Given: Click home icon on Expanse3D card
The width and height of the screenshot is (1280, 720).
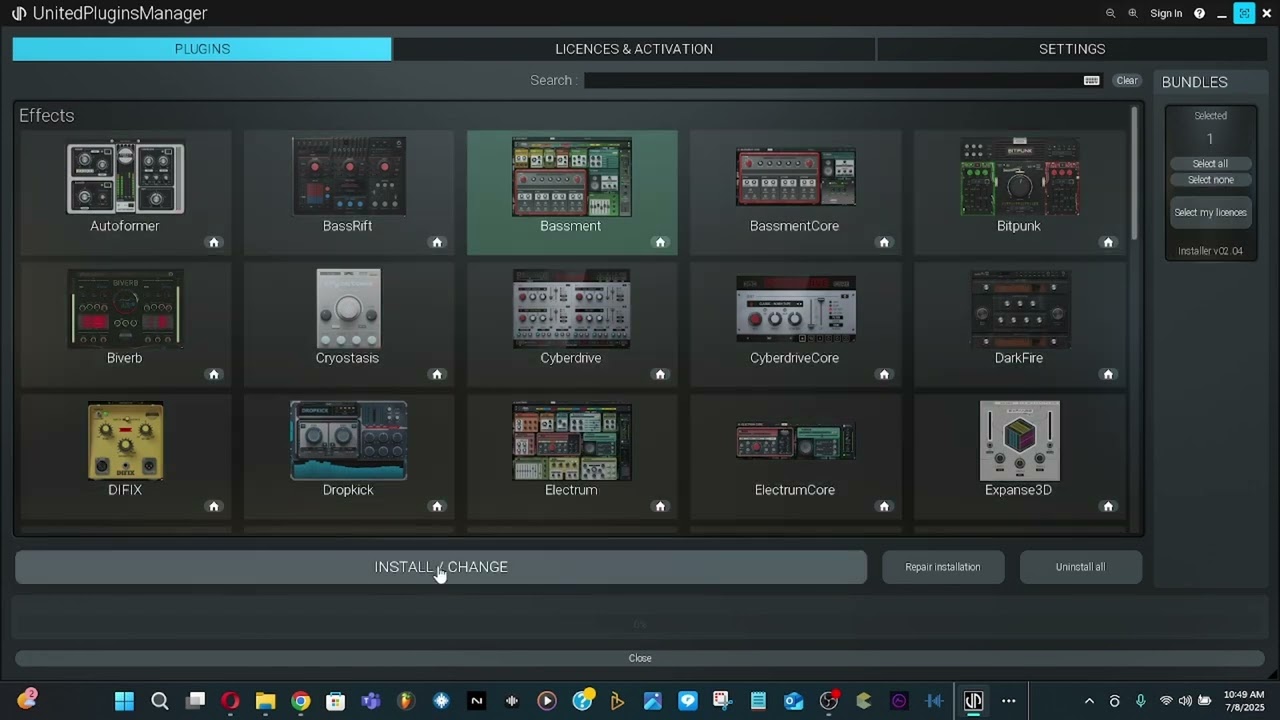Looking at the screenshot, I should point(1108,506).
